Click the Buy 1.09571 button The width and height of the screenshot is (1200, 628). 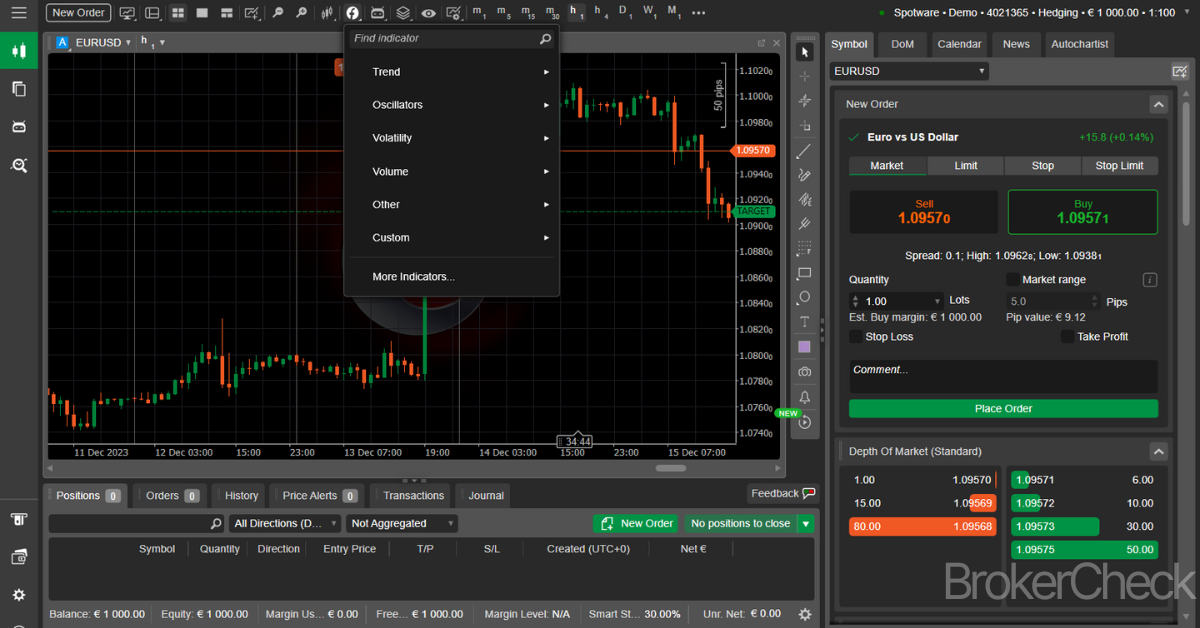click(x=1083, y=212)
